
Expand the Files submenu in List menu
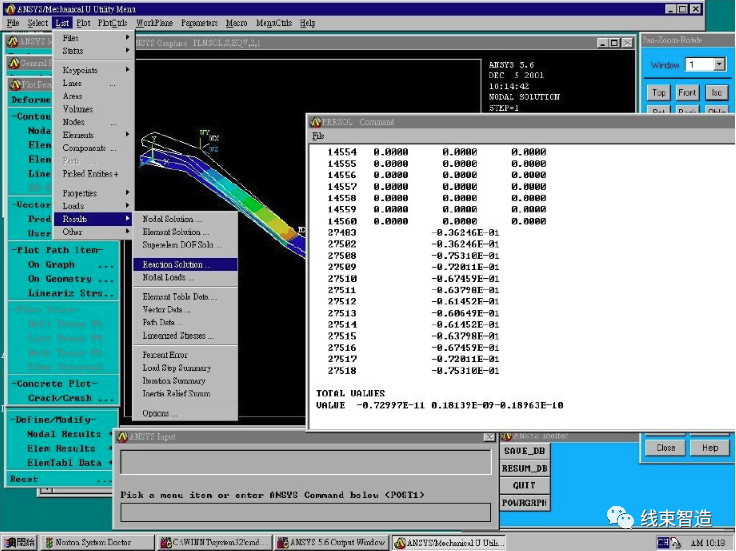tap(94, 38)
